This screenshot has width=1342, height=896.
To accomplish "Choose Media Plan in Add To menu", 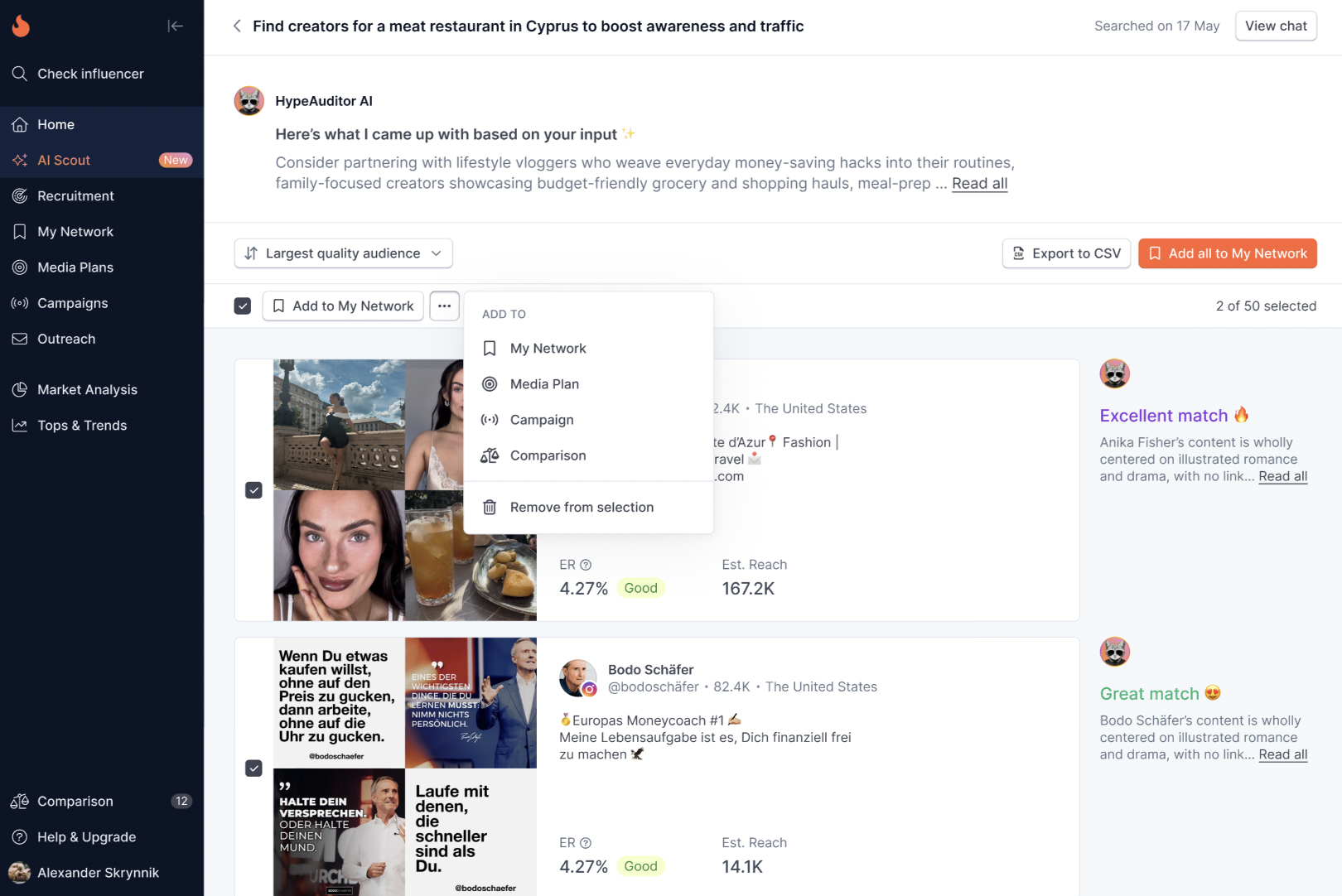I will coord(544,384).
